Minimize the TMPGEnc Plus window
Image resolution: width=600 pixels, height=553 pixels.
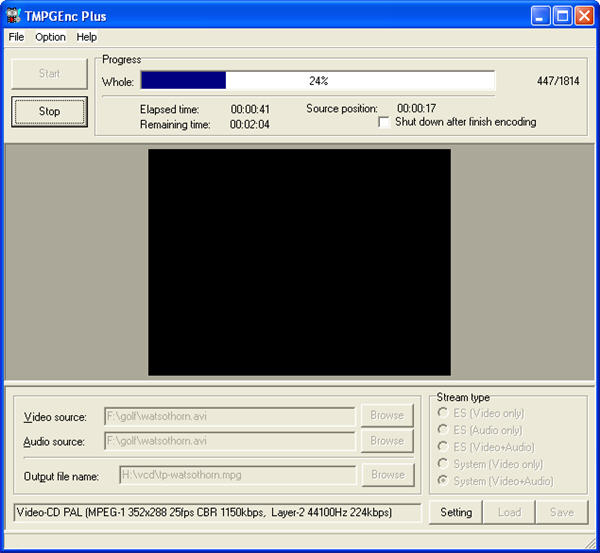tap(540, 16)
